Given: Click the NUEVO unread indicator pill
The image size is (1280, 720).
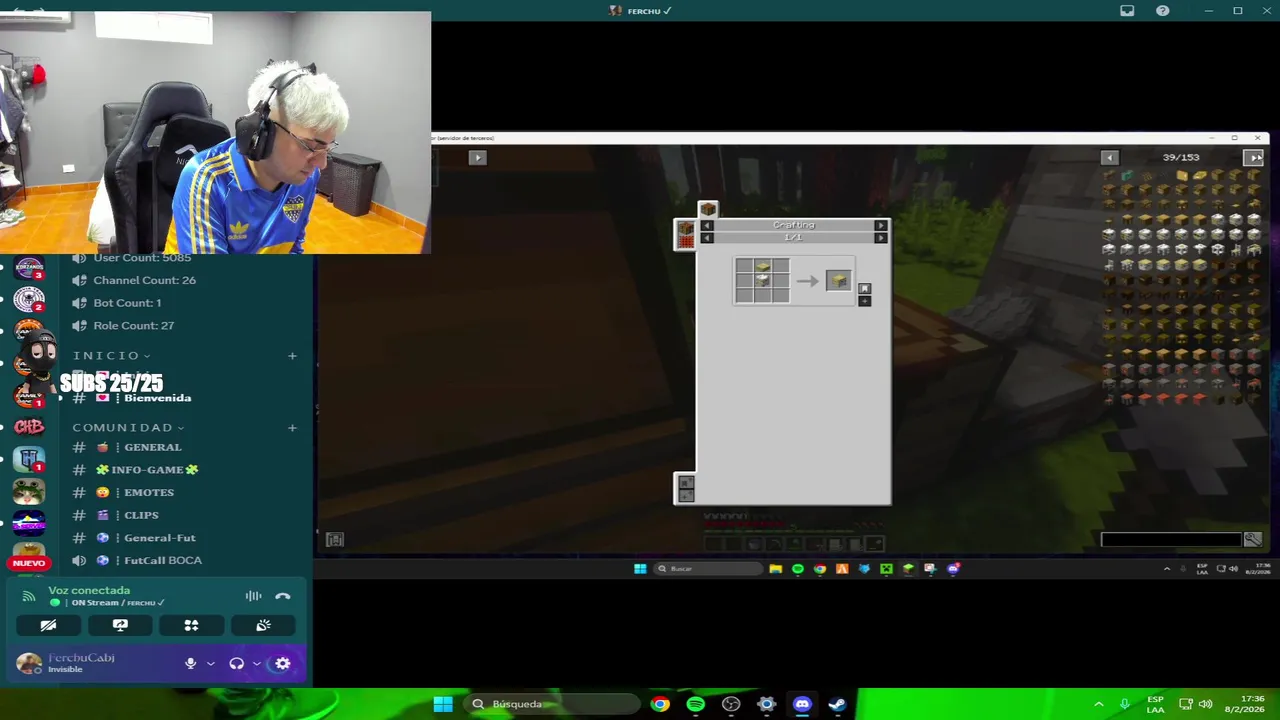Looking at the screenshot, I should click(29, 563).
